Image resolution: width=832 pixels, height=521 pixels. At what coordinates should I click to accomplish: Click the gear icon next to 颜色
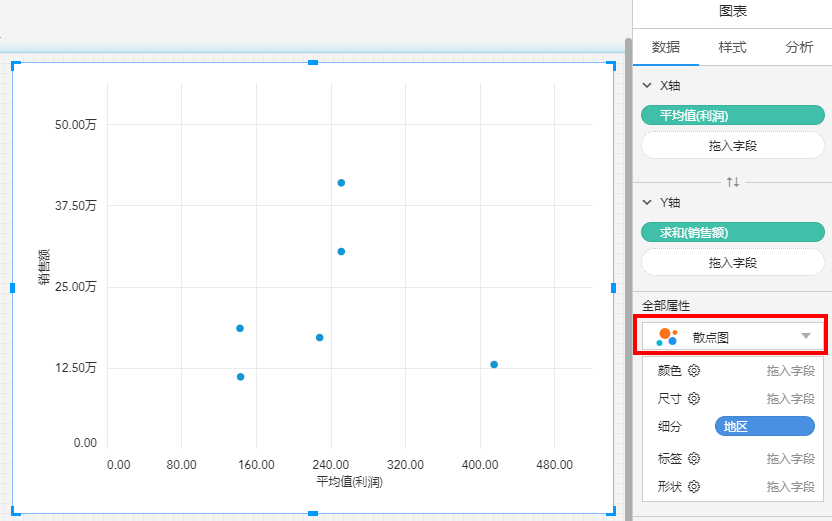coord(694,371)
